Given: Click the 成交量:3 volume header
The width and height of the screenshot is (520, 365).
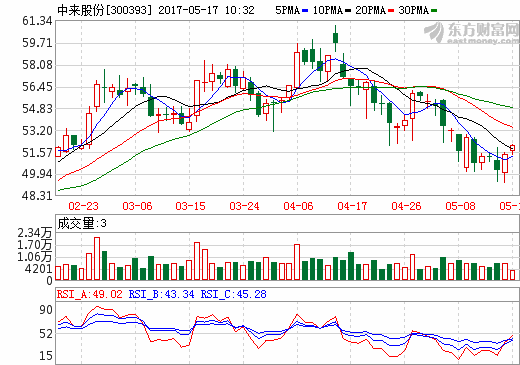Looking at the screenshot, I should point(82,223).
